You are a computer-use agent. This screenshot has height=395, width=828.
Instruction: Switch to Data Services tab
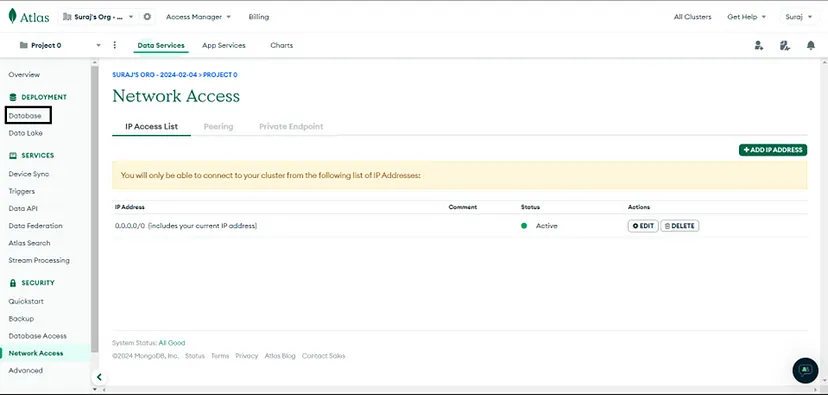click(161, 45)
